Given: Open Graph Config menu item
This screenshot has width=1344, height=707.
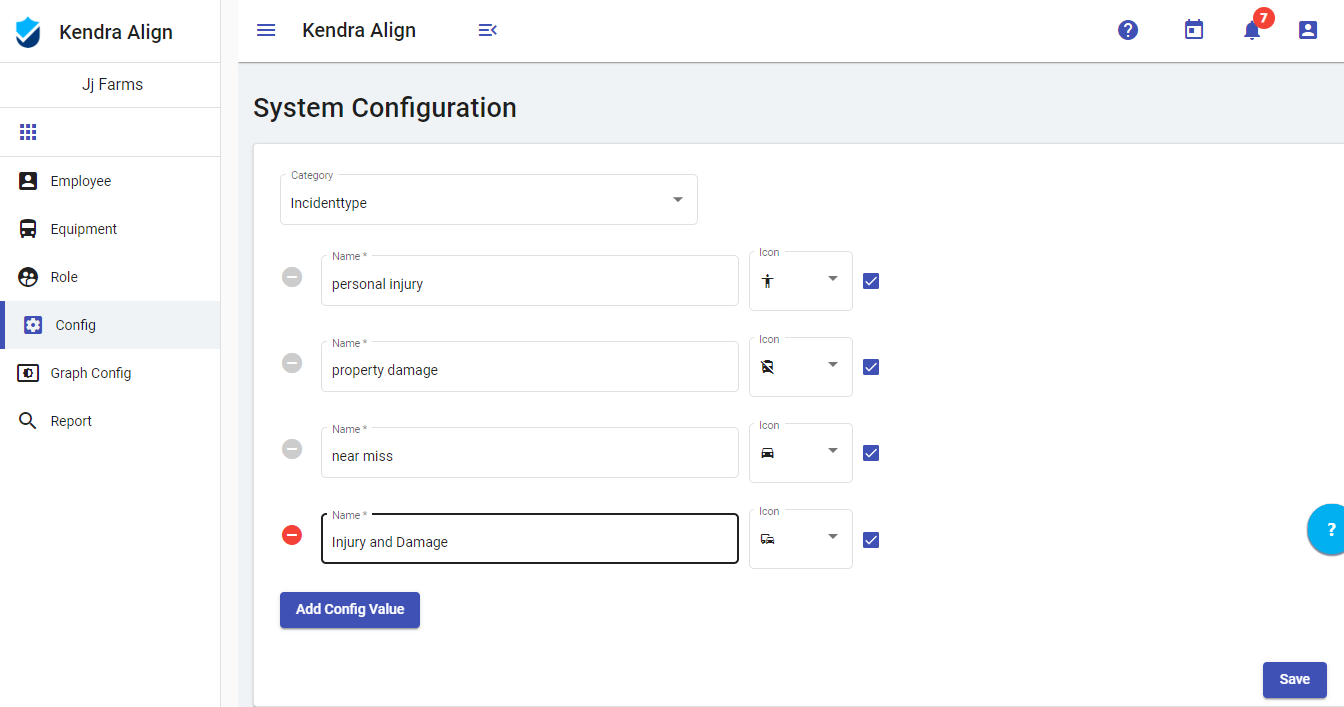Looking at the screenshot, I should [x=91, y=373].
